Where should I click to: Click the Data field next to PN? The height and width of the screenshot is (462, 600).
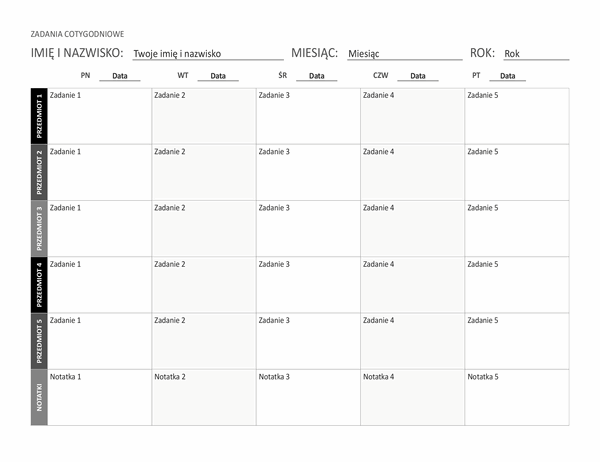click(x=120, y=76)
